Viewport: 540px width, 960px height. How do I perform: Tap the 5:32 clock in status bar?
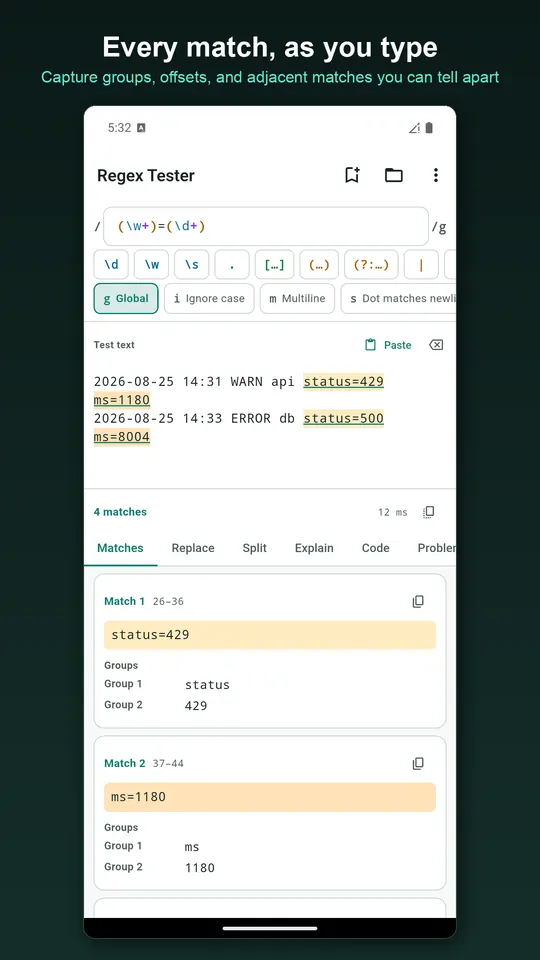click(119, 127)
